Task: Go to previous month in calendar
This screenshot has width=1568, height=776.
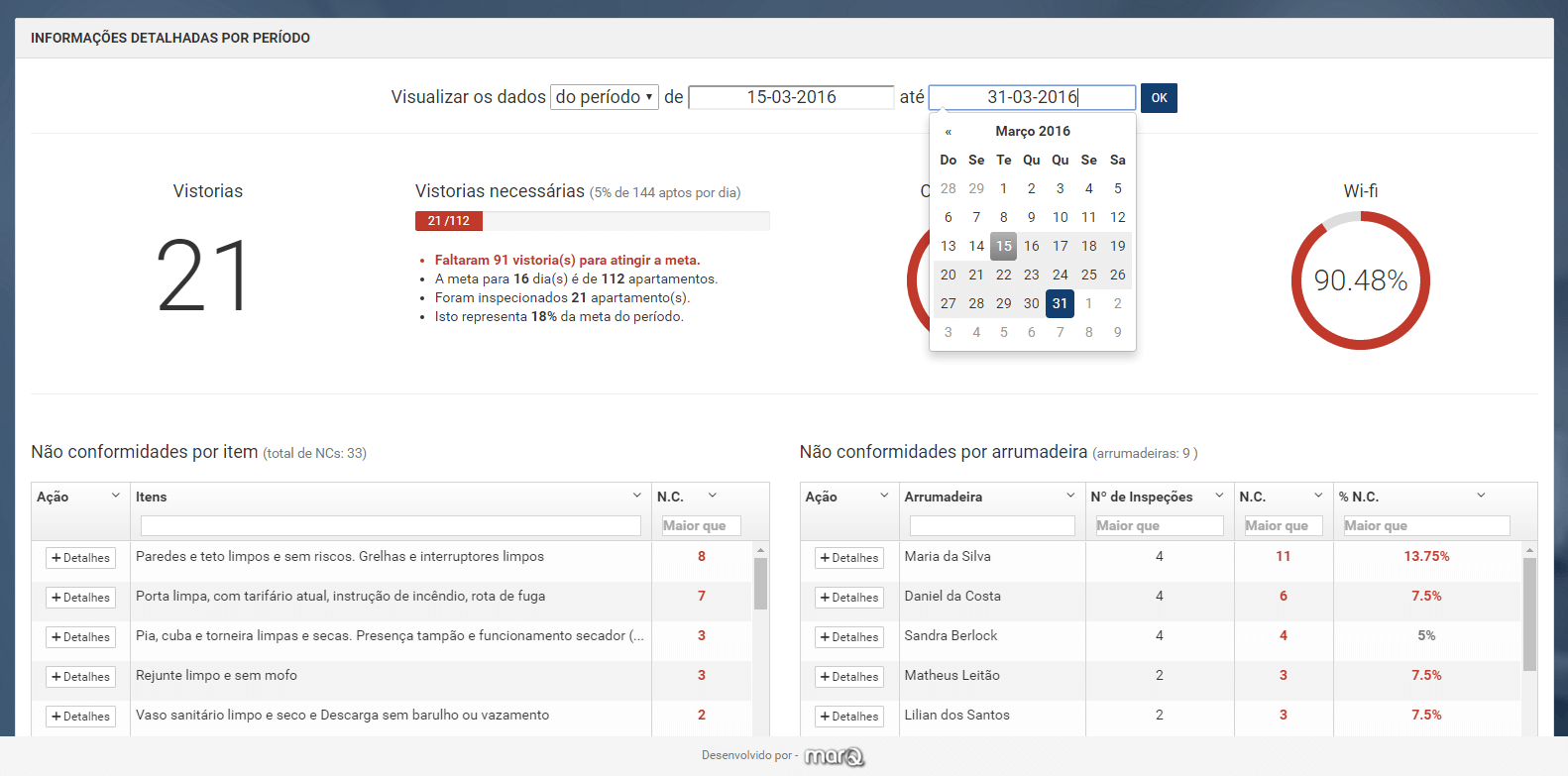Action: click(949, 132)
